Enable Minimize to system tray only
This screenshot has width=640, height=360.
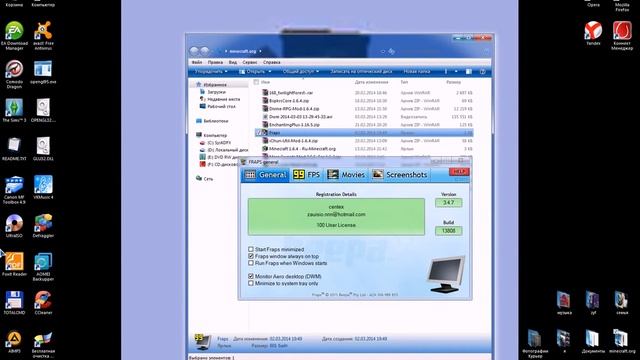pos(251,283)
